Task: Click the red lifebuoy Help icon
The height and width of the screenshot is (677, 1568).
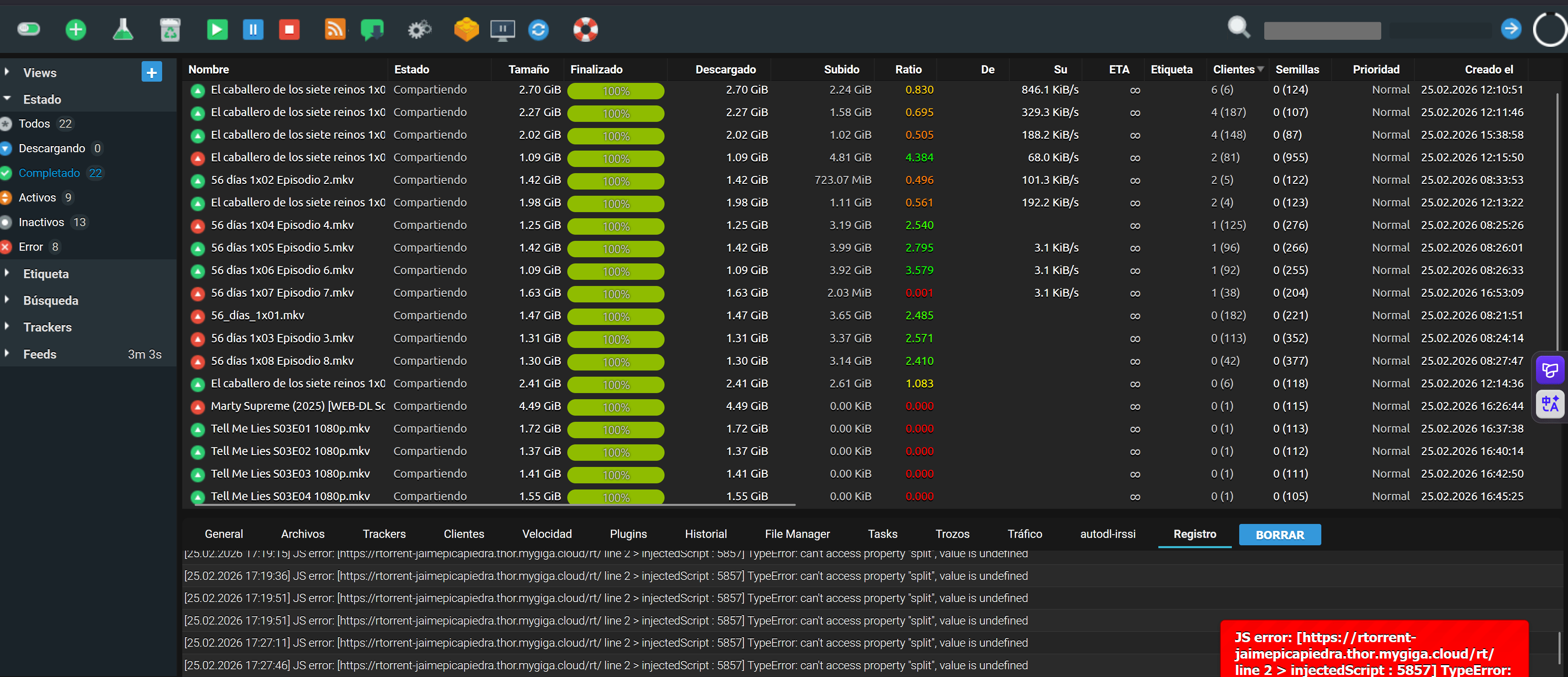Action: click(585, 29)
